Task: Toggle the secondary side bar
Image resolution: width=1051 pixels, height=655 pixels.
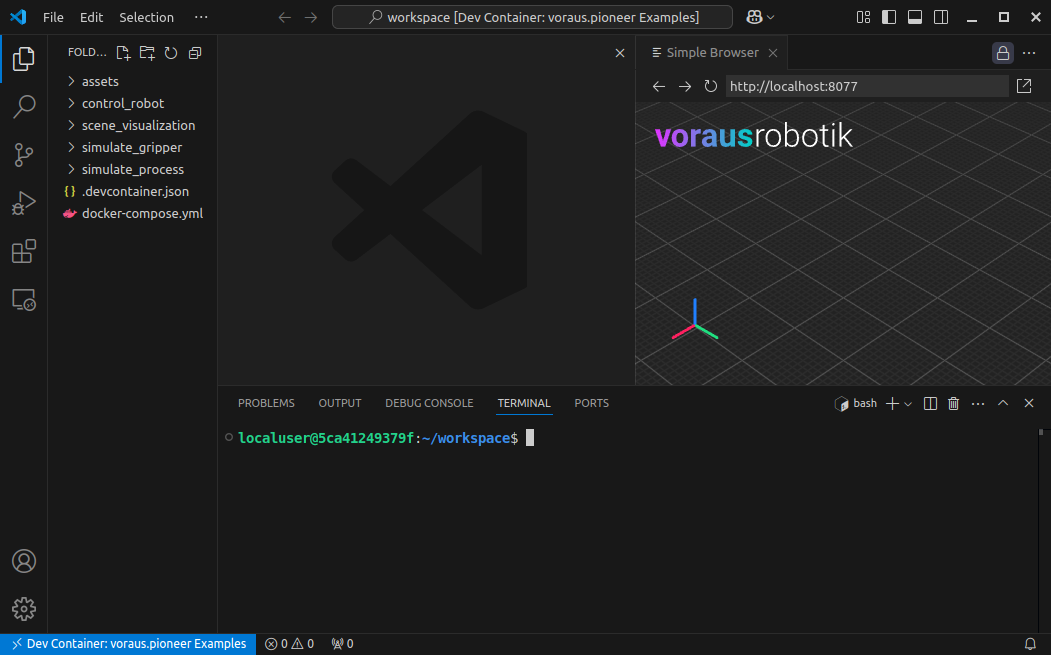Action: click(941, 17)
